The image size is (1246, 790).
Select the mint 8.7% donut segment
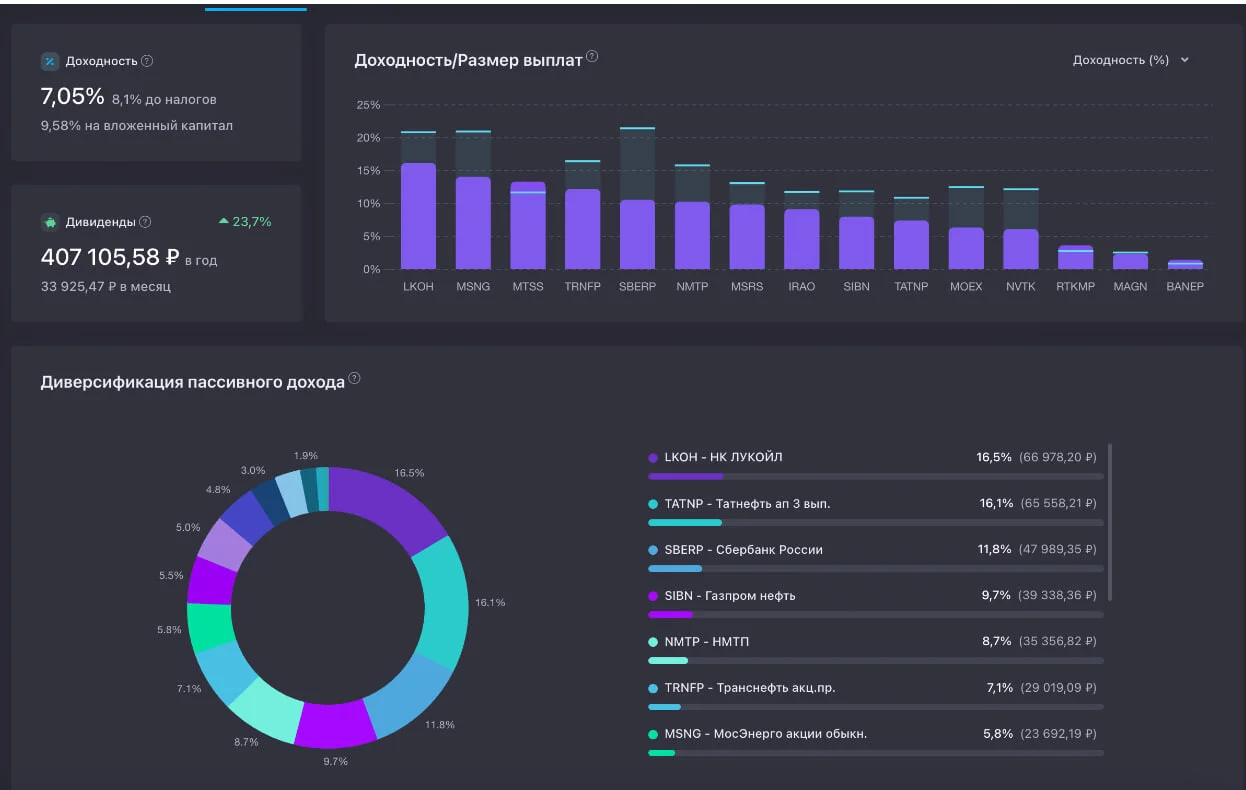click(x=265, y=708)
